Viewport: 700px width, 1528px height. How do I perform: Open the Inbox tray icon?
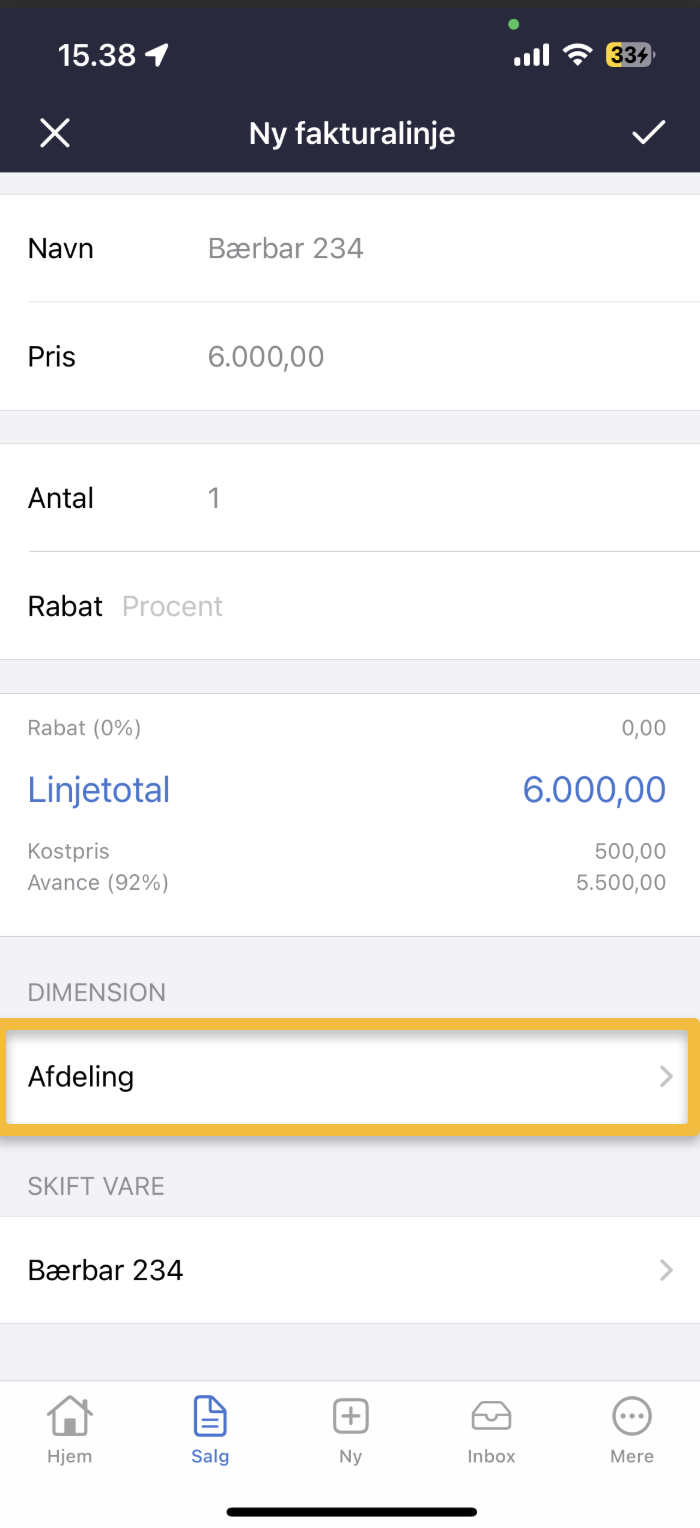[x=491, y=1417]
